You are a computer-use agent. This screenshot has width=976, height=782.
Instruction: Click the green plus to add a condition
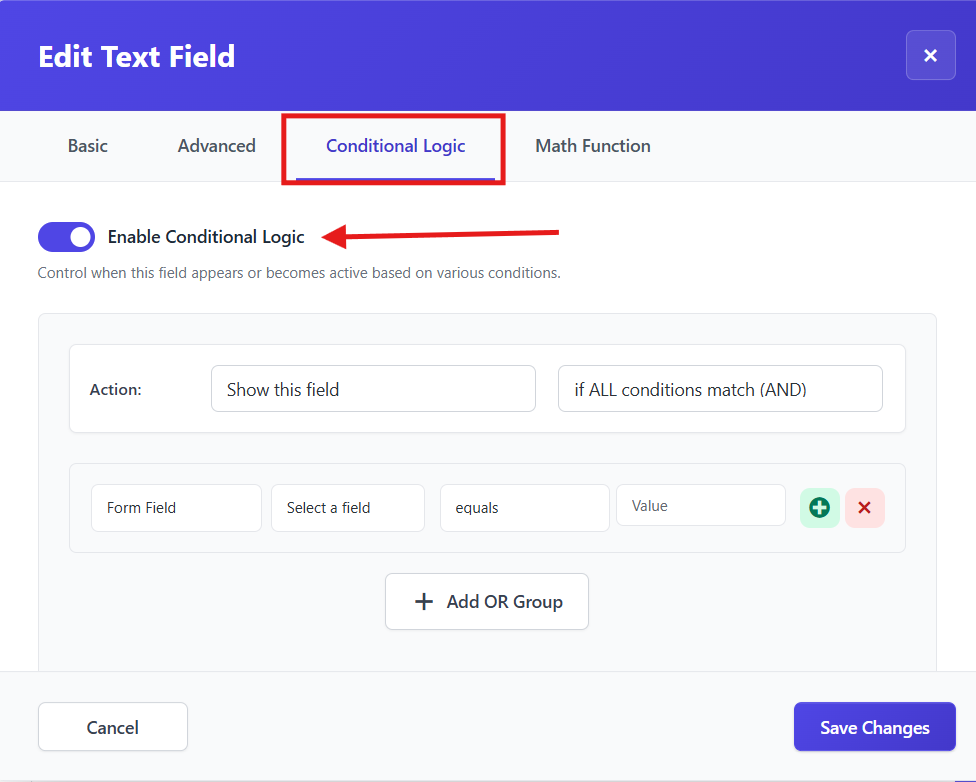click(x=819, y=507)
